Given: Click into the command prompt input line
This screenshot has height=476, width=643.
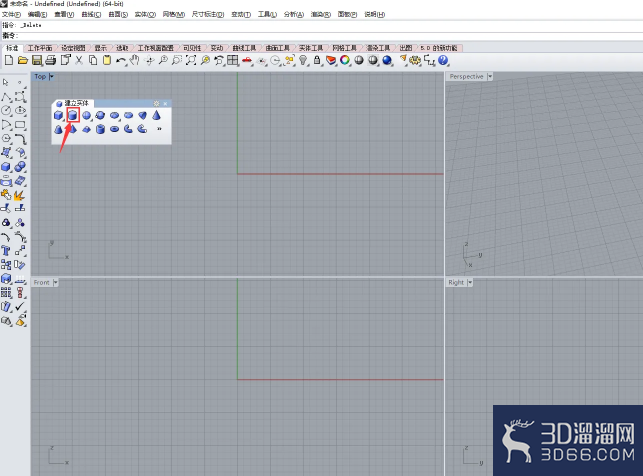Looking at the screenshot, I should [328, 36].
